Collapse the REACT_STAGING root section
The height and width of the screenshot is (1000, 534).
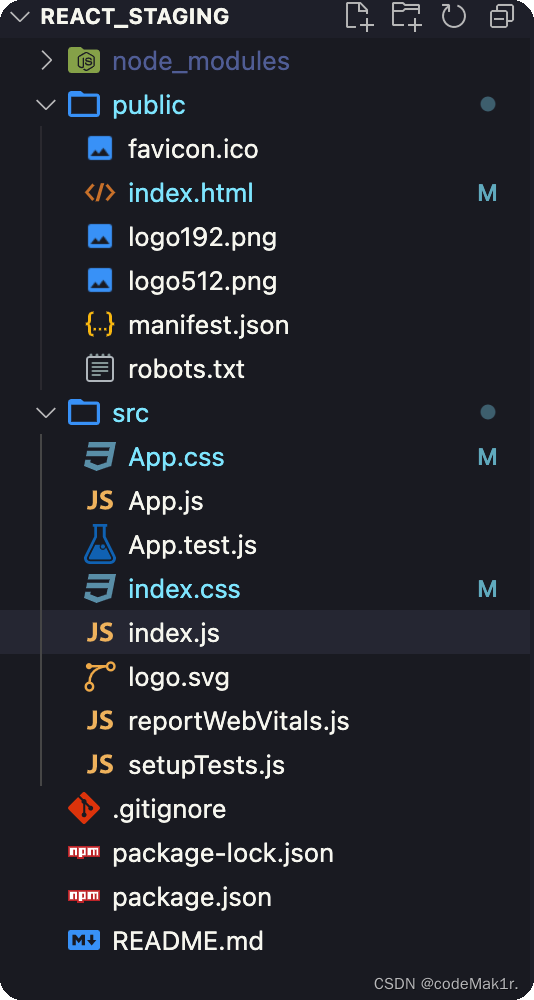(x=21, y=16)
